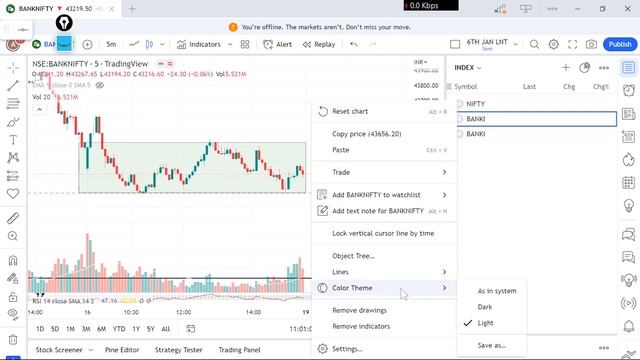The width and height of the screenshot is (640, 360).
Task: Open chart settings gear in top toolbar
Action: tap(553, 44)
